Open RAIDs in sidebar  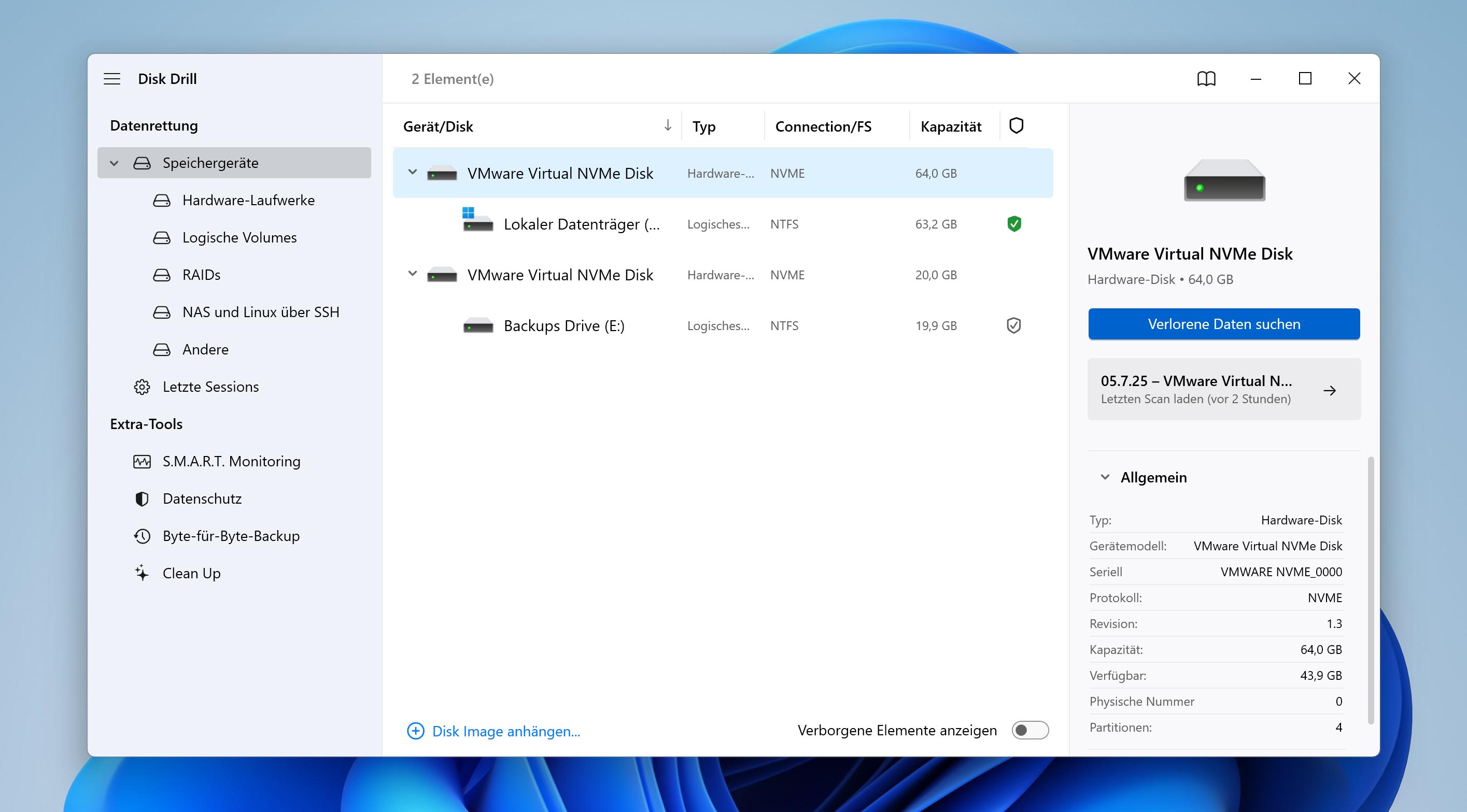click(x=233, y=275)
